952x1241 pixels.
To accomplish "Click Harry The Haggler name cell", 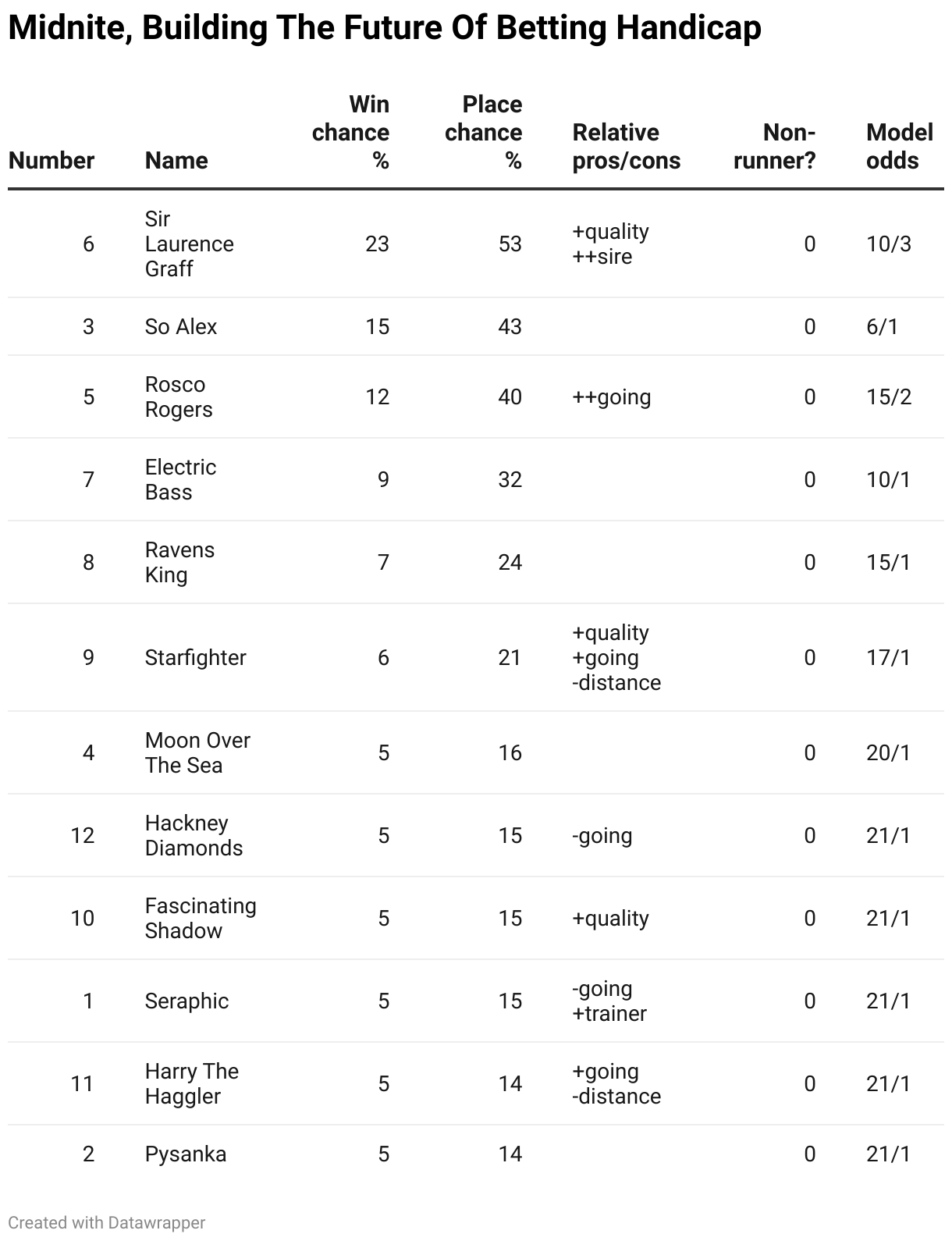I will tap(192, 1083).
